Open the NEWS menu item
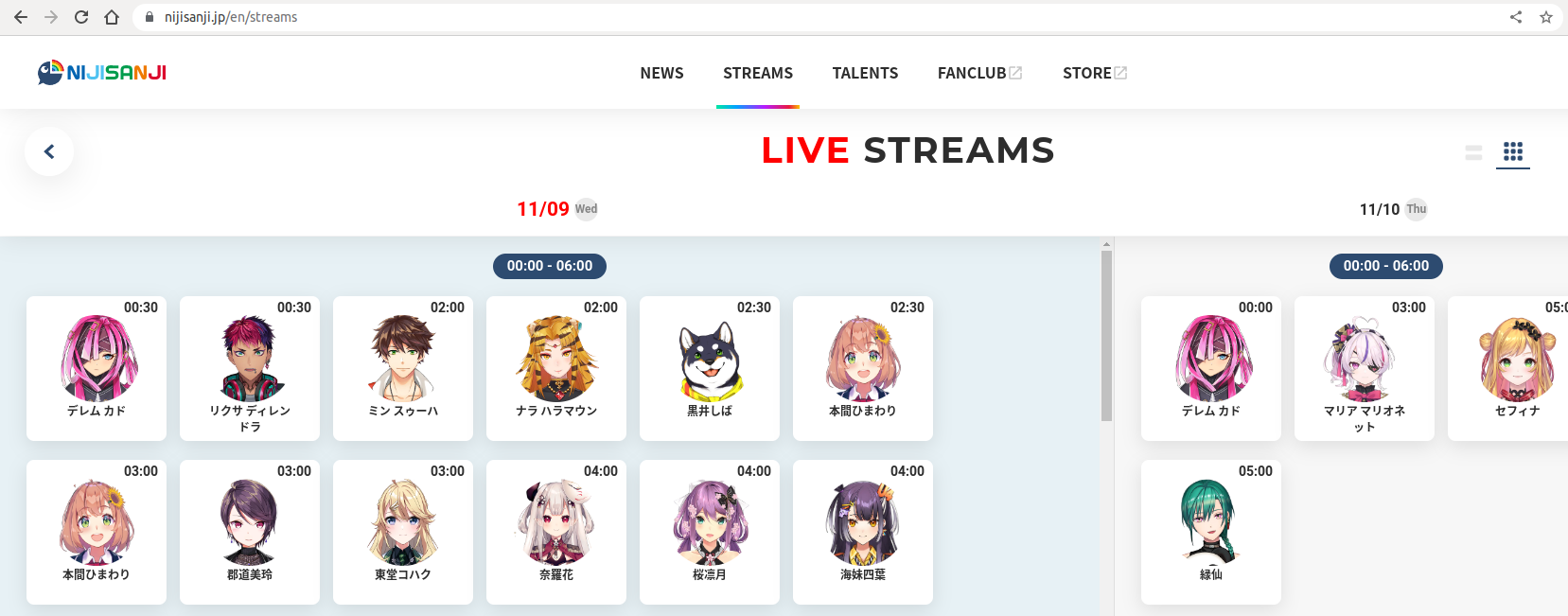This screenshot has width=1568, height=616. (661, 73)
